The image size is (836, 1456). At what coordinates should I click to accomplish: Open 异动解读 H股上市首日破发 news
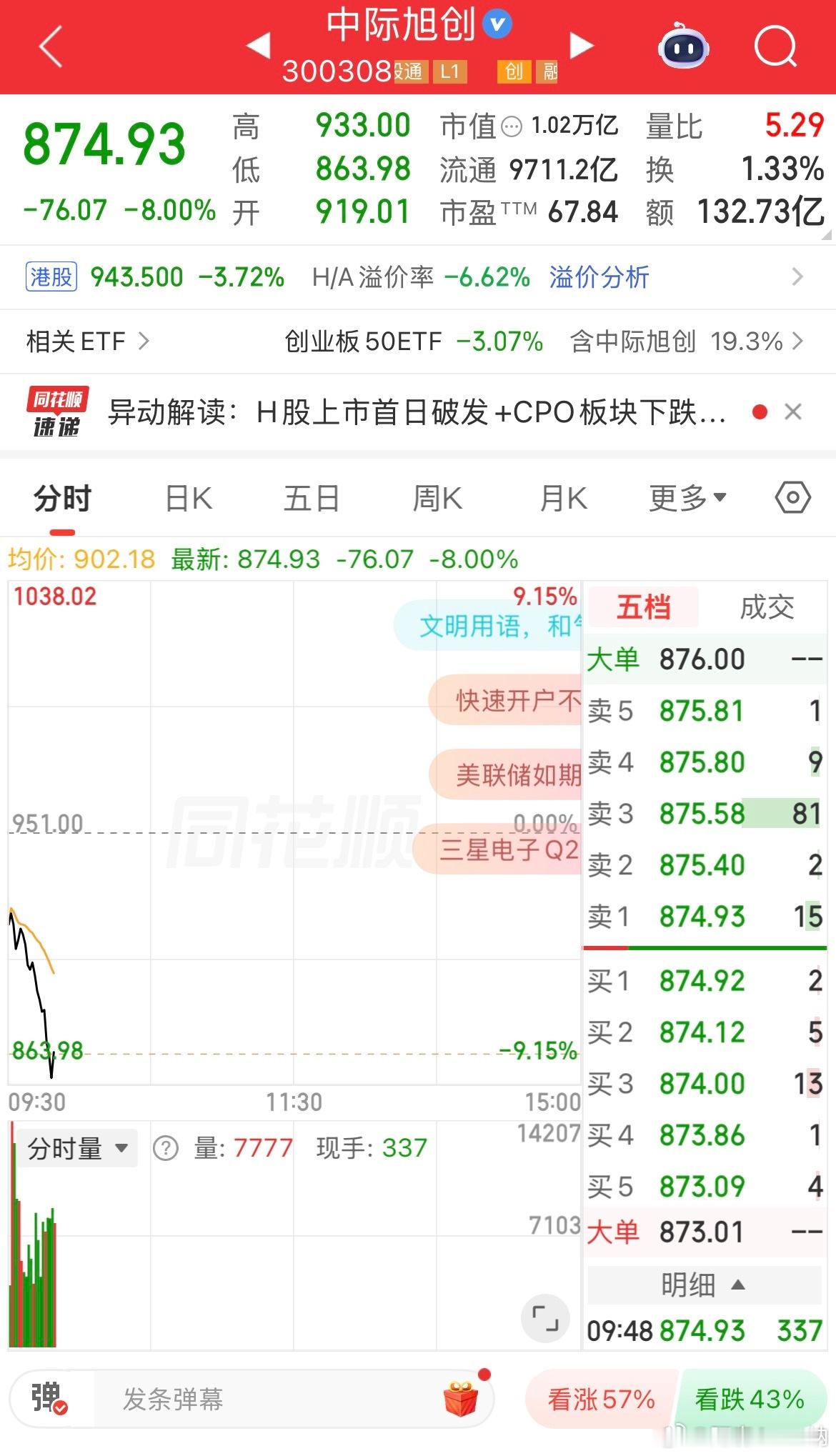click(x=417, y=412)
